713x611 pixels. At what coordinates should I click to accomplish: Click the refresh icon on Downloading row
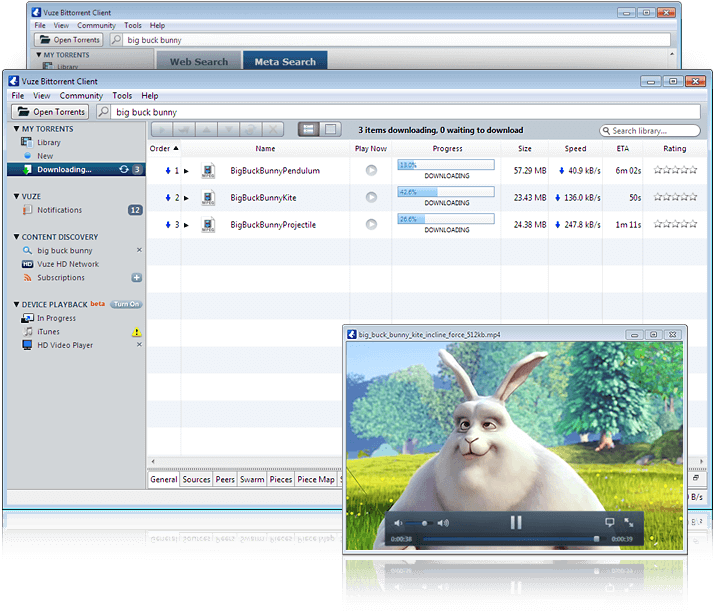[x=124, y=170]
